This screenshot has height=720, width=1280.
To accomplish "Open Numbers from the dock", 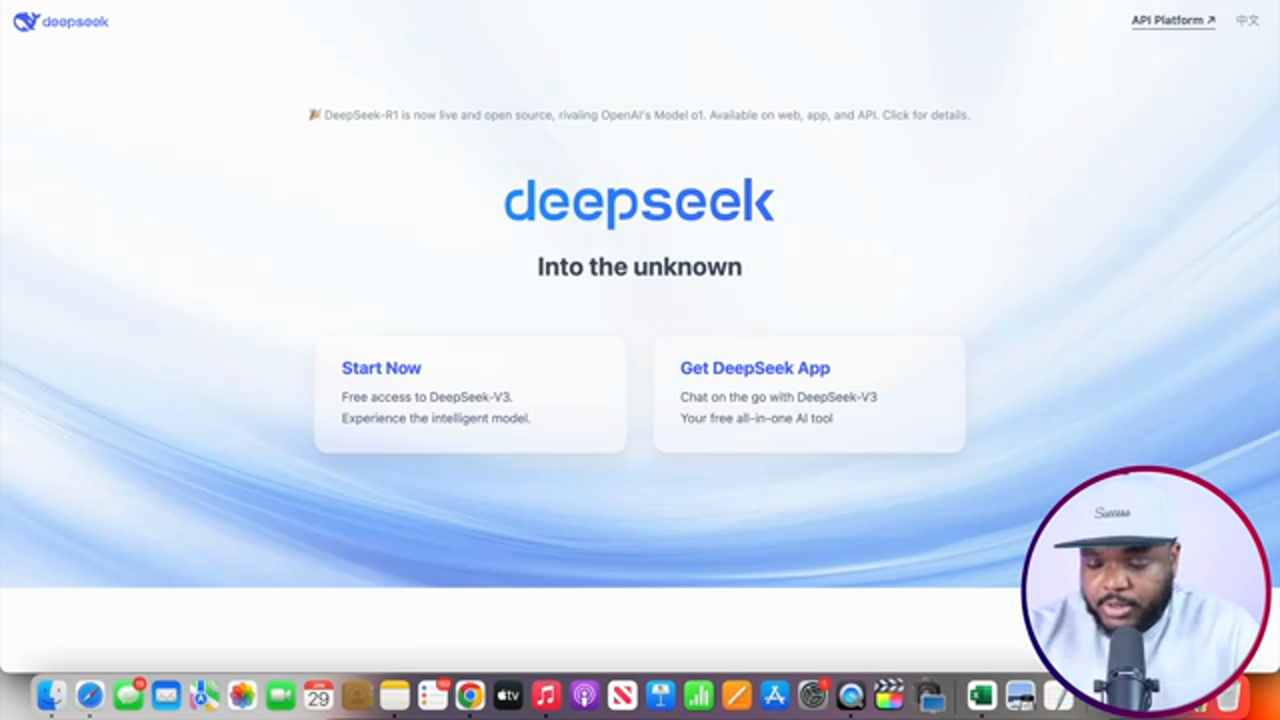I will point(698,695).
